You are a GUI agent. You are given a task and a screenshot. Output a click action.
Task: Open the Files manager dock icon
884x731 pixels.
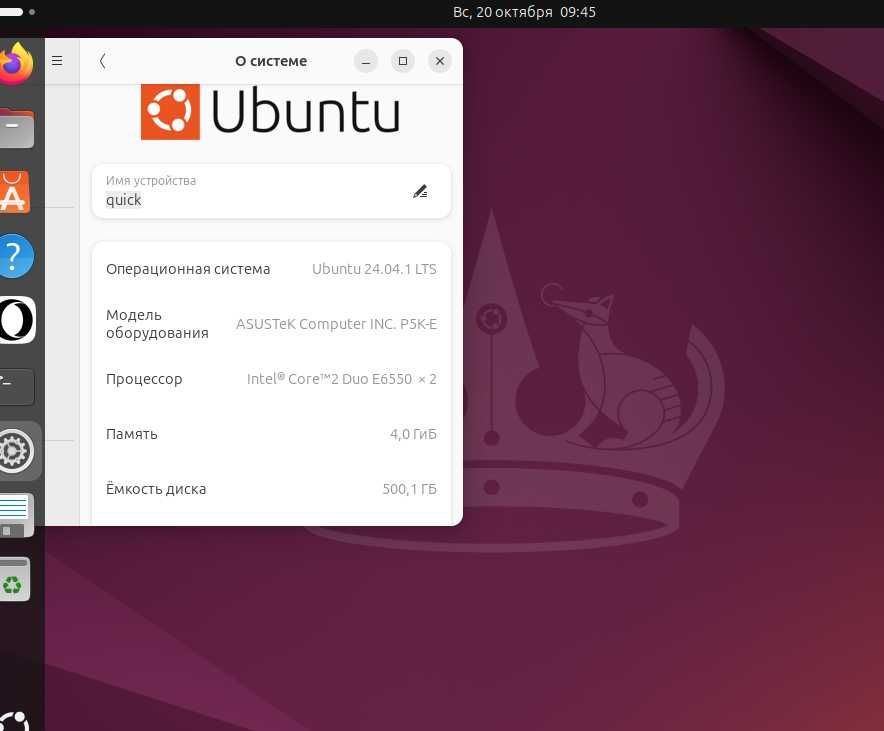coord(16,128)
